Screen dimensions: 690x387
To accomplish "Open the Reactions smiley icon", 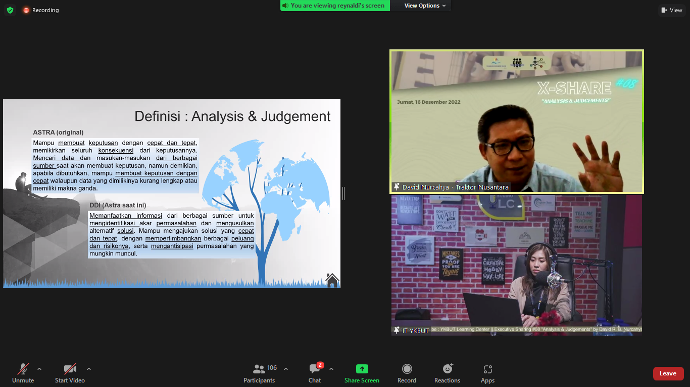I will (x=448, y=369).
